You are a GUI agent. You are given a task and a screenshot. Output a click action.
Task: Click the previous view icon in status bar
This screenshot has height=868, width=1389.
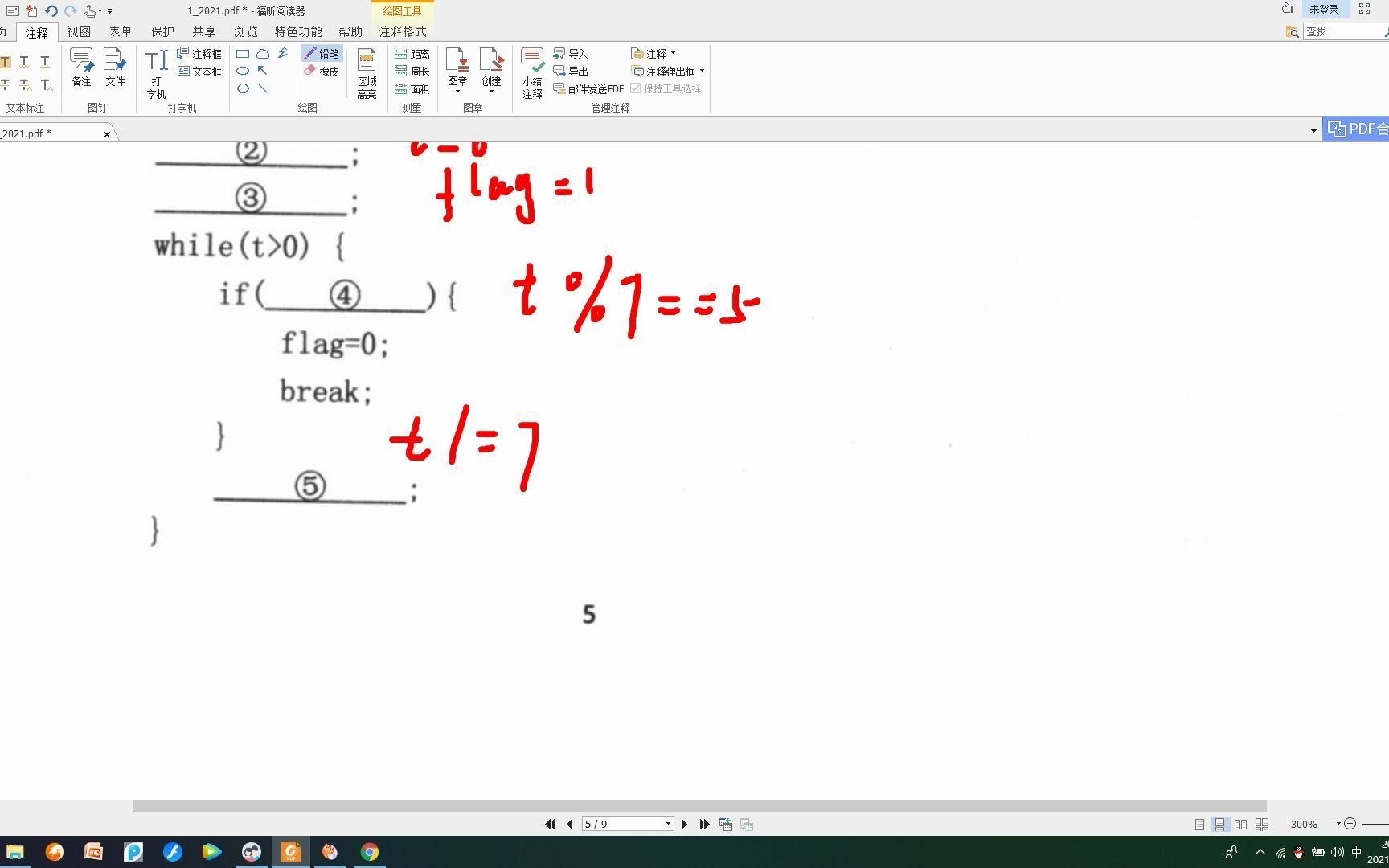[726, 824]
